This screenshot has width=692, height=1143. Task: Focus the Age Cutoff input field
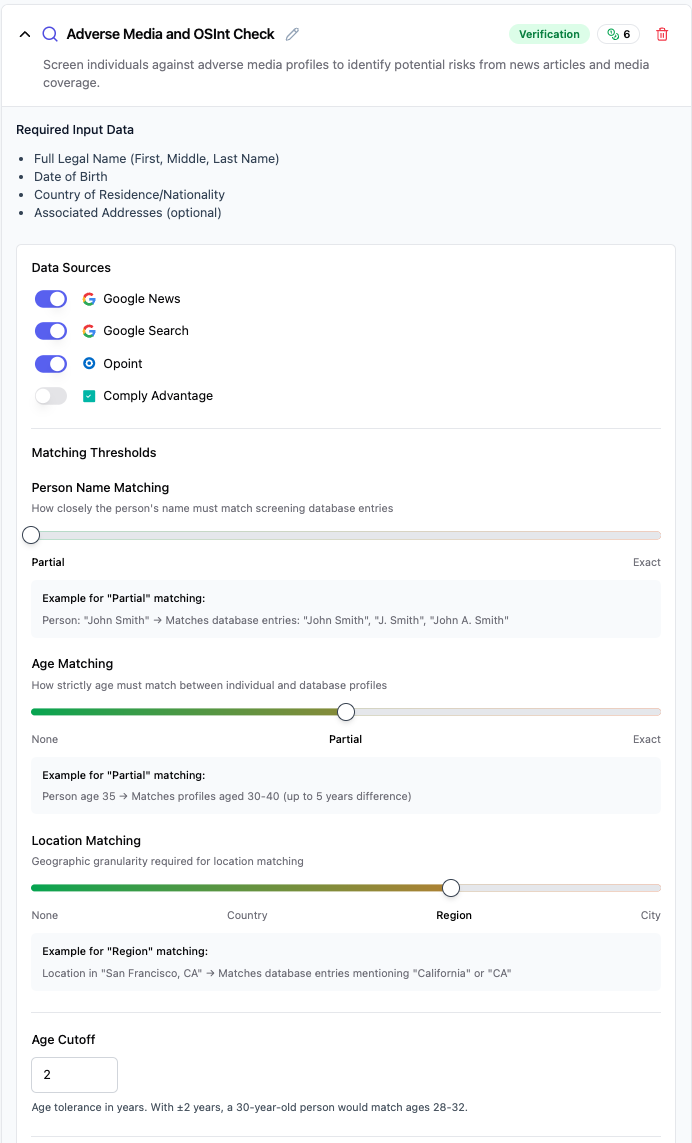74,1074
